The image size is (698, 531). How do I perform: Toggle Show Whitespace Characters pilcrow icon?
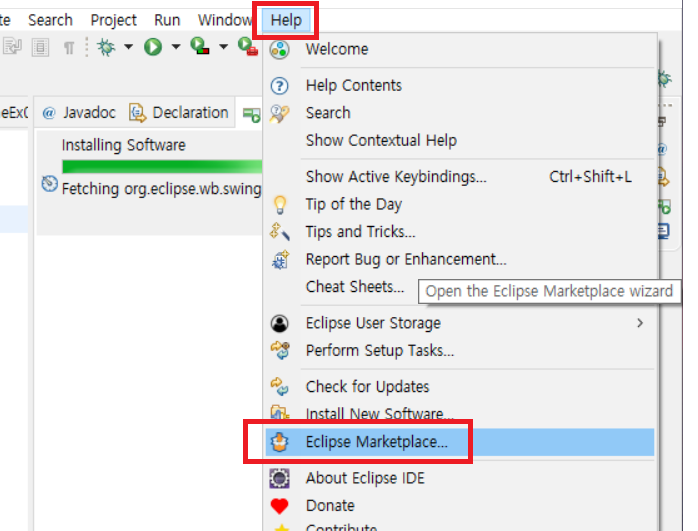tap(69, 48)
